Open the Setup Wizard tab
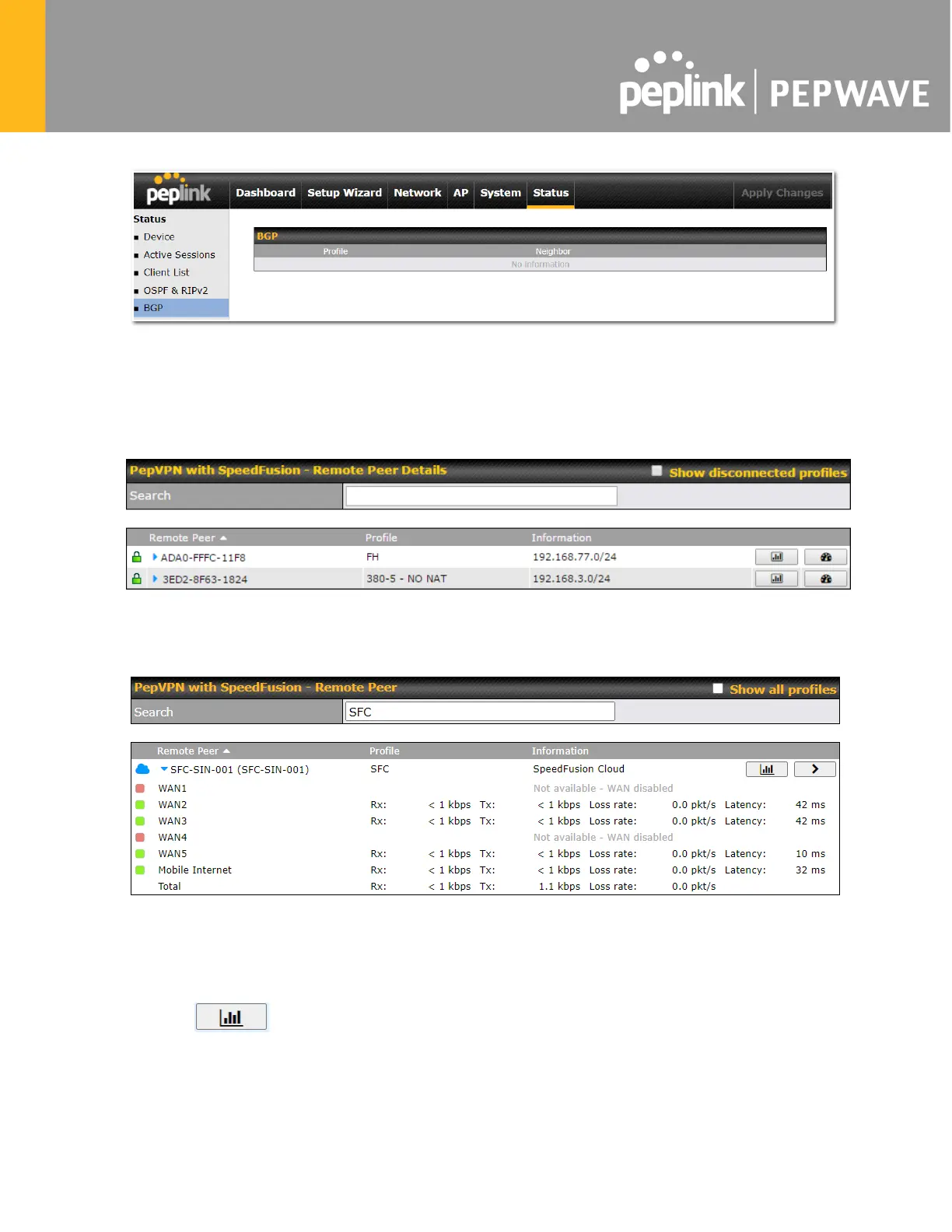Viewport: 952px width, 1232px height. (345, 193)
